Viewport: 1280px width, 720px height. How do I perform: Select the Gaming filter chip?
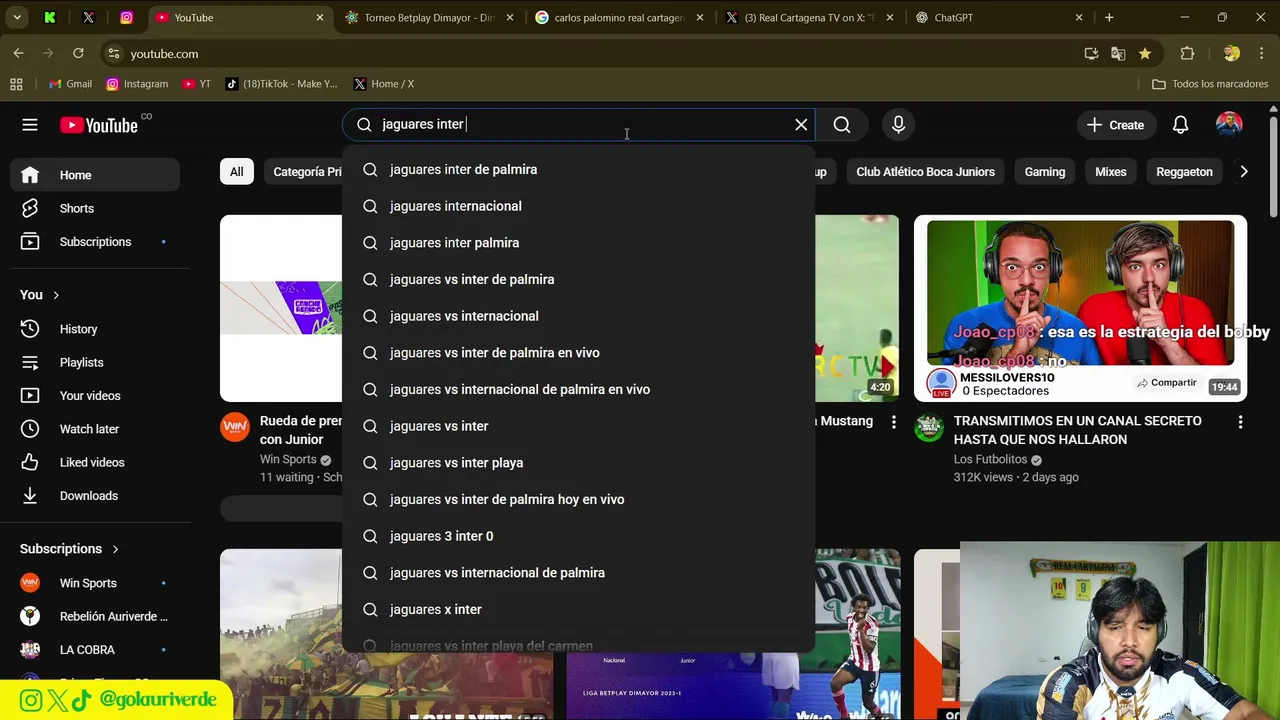tap(1045, 172)
